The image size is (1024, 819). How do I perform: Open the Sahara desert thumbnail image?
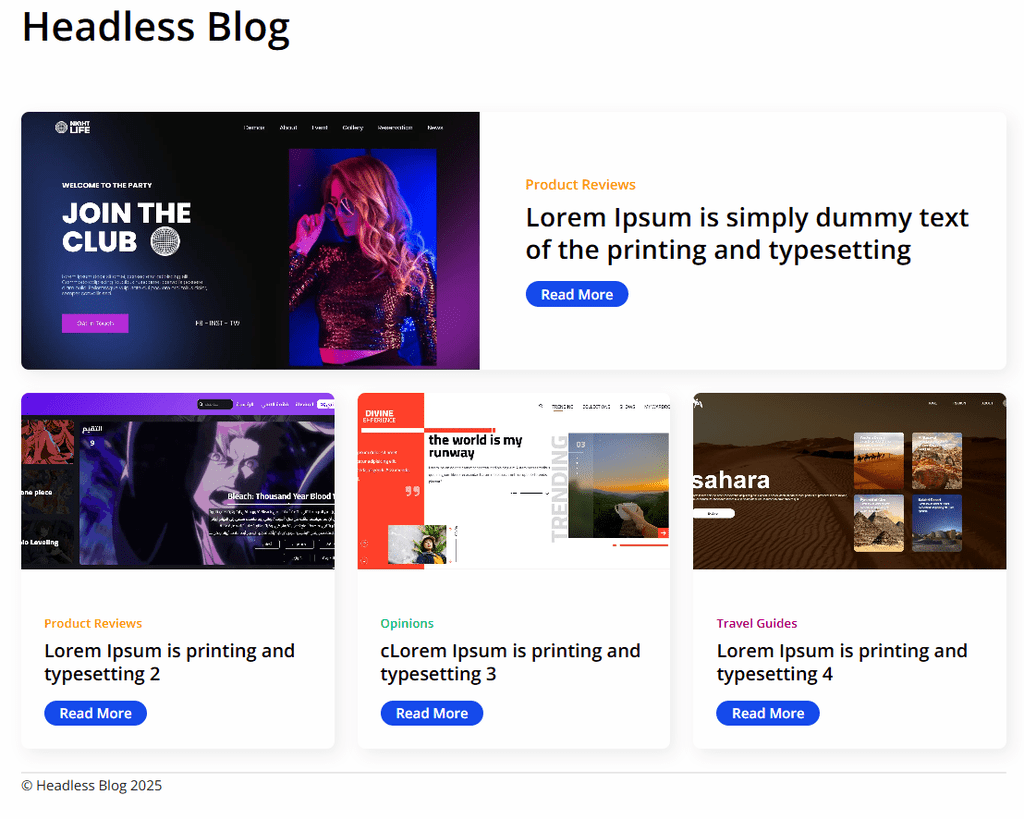tap(849, 481)
